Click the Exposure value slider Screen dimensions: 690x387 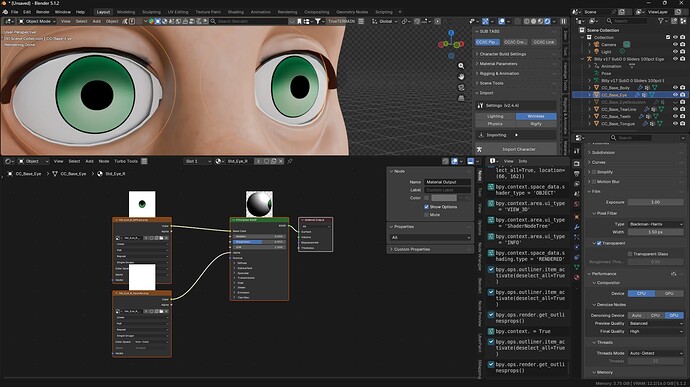click(x=655, y=202)
